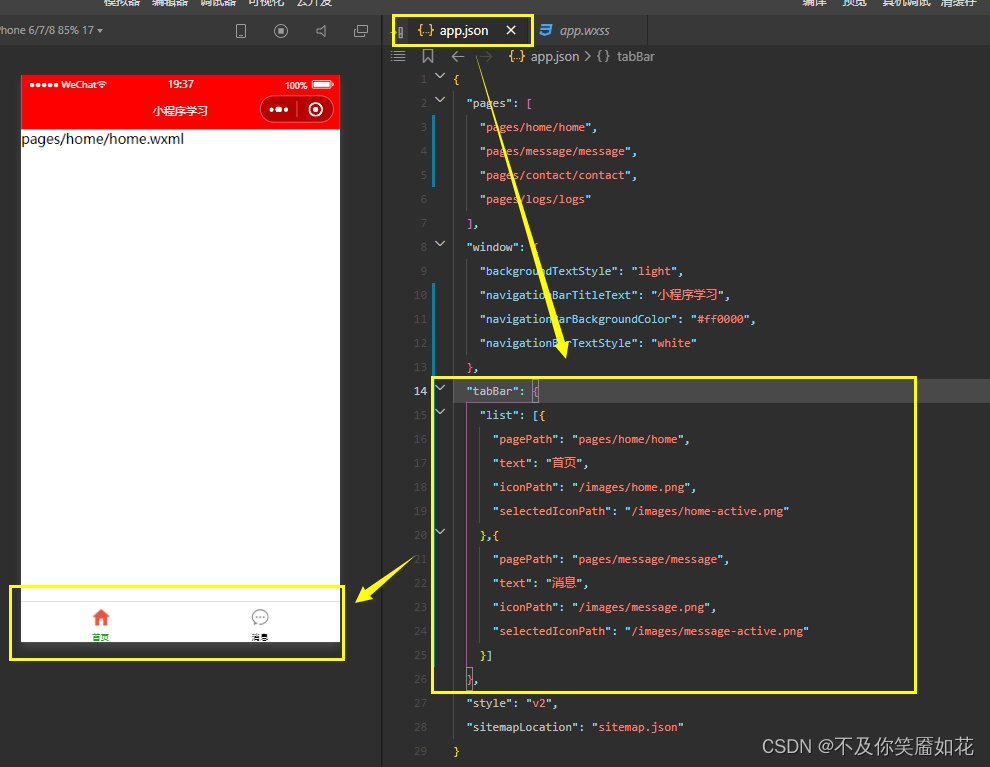Viewport: 990px width, 767px height.
Task: Toggle the simulator mute speaker icon
Action: (321, 31)
